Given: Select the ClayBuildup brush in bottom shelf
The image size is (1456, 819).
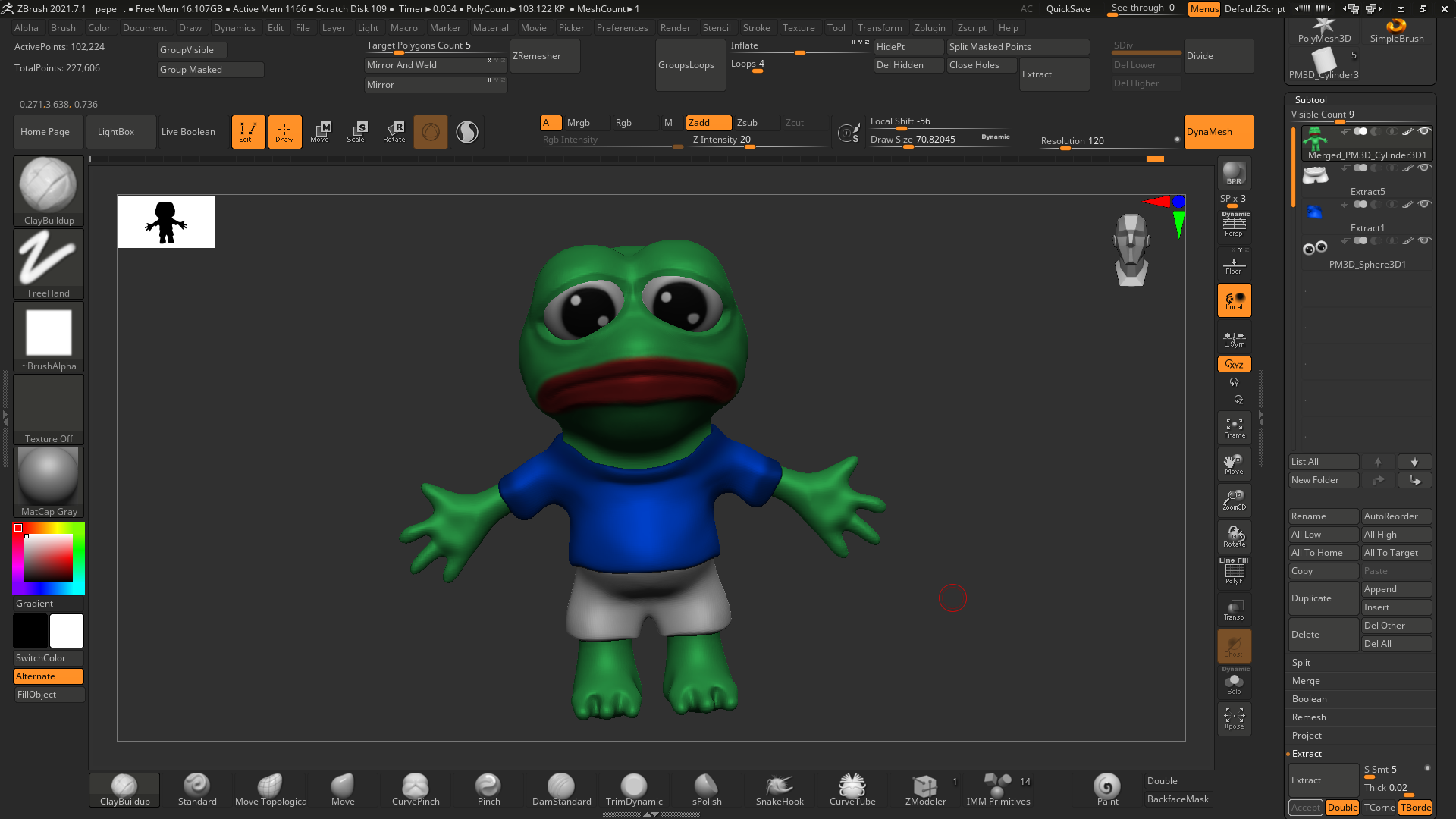Looking at the screenshot, I should (x=124, y=790).
